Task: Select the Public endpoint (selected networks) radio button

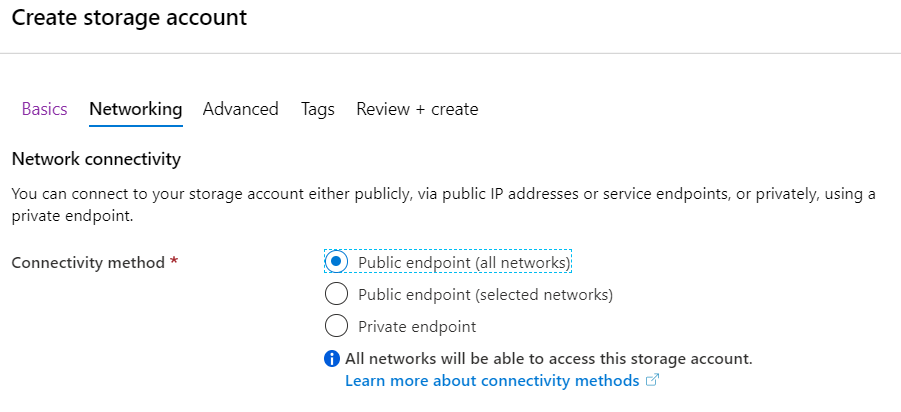Action: coord(336,294)
